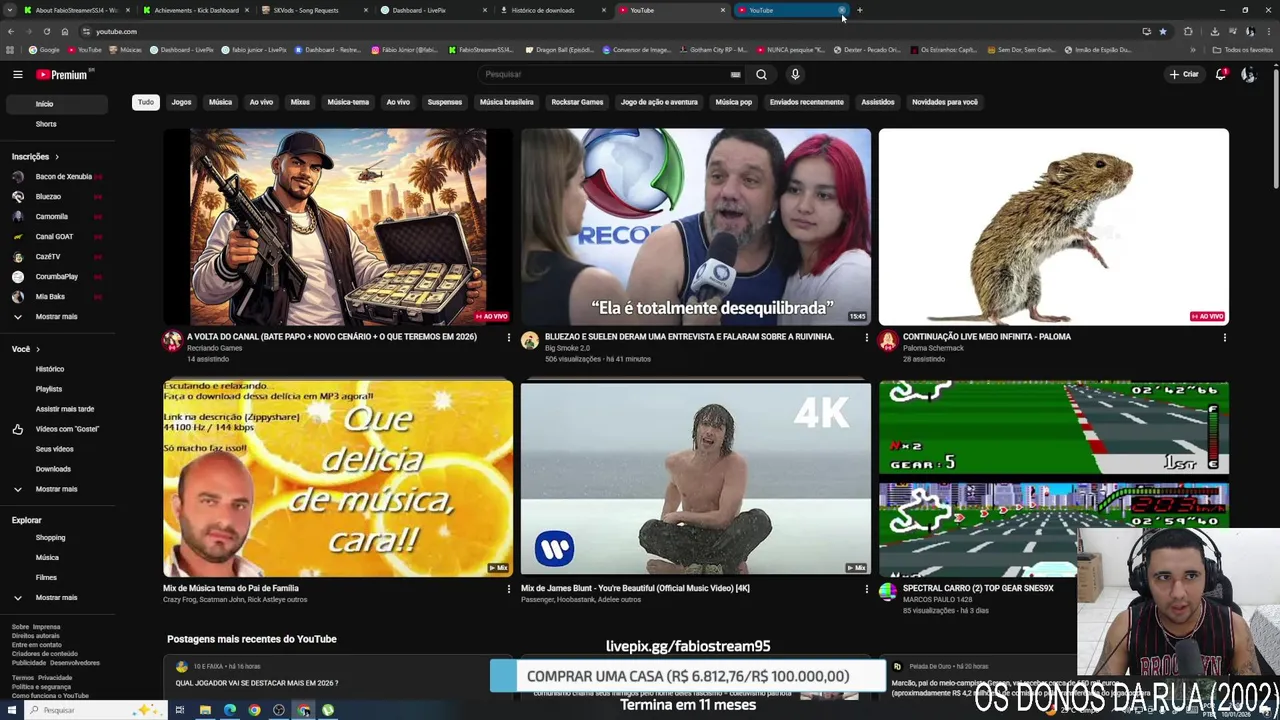
Task: Open Recriando Games channel avatar under video
Action: tap(172, 342)
